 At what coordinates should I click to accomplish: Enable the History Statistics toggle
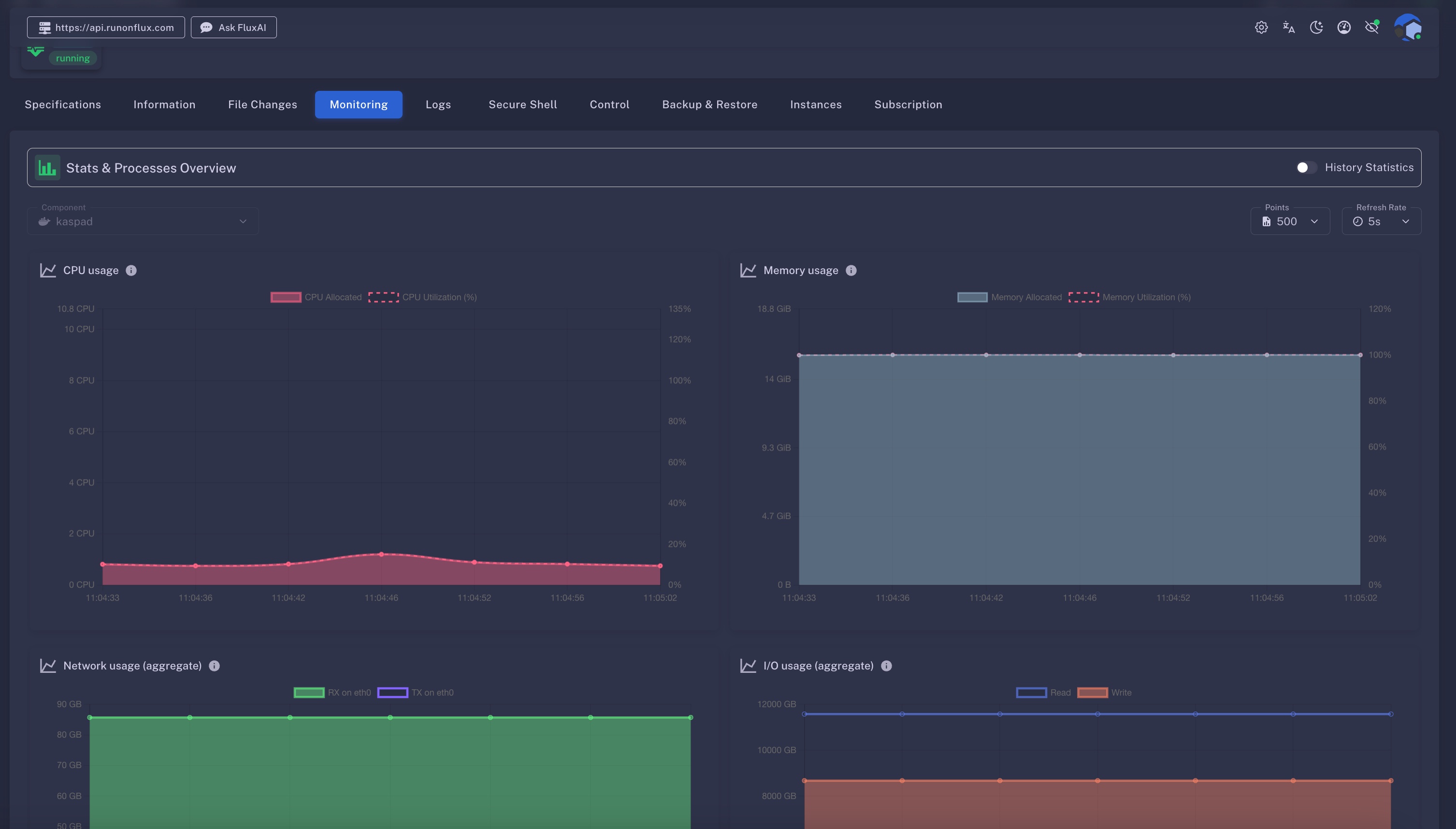[1306, 167]
